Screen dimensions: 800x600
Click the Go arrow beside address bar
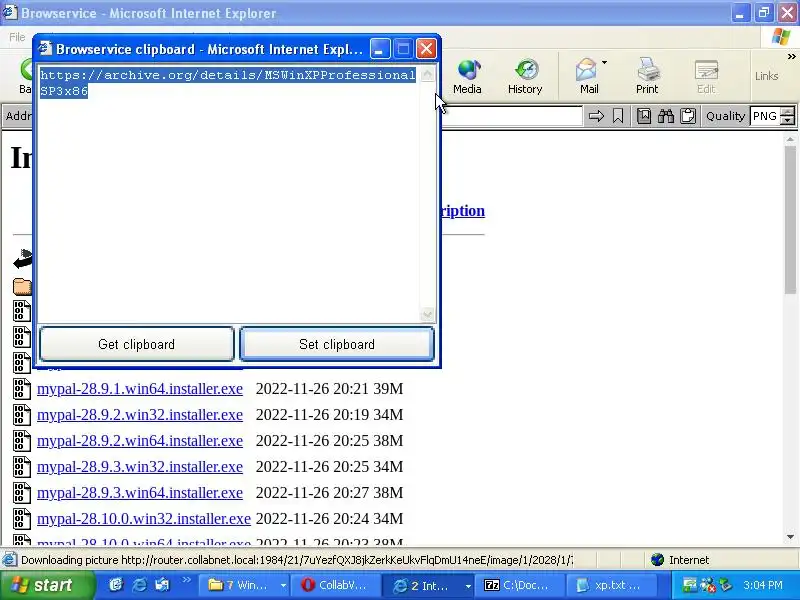pyautogui.click(x=596, y=116)
